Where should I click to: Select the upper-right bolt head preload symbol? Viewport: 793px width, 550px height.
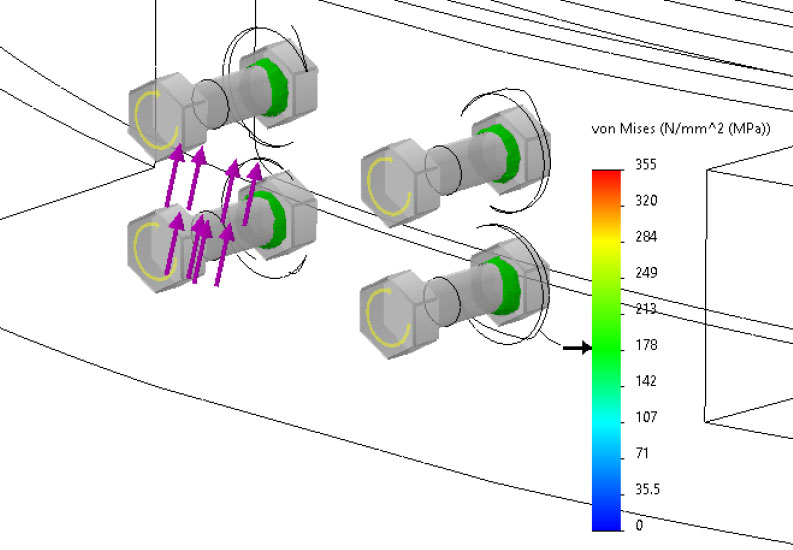click(388, 187)
